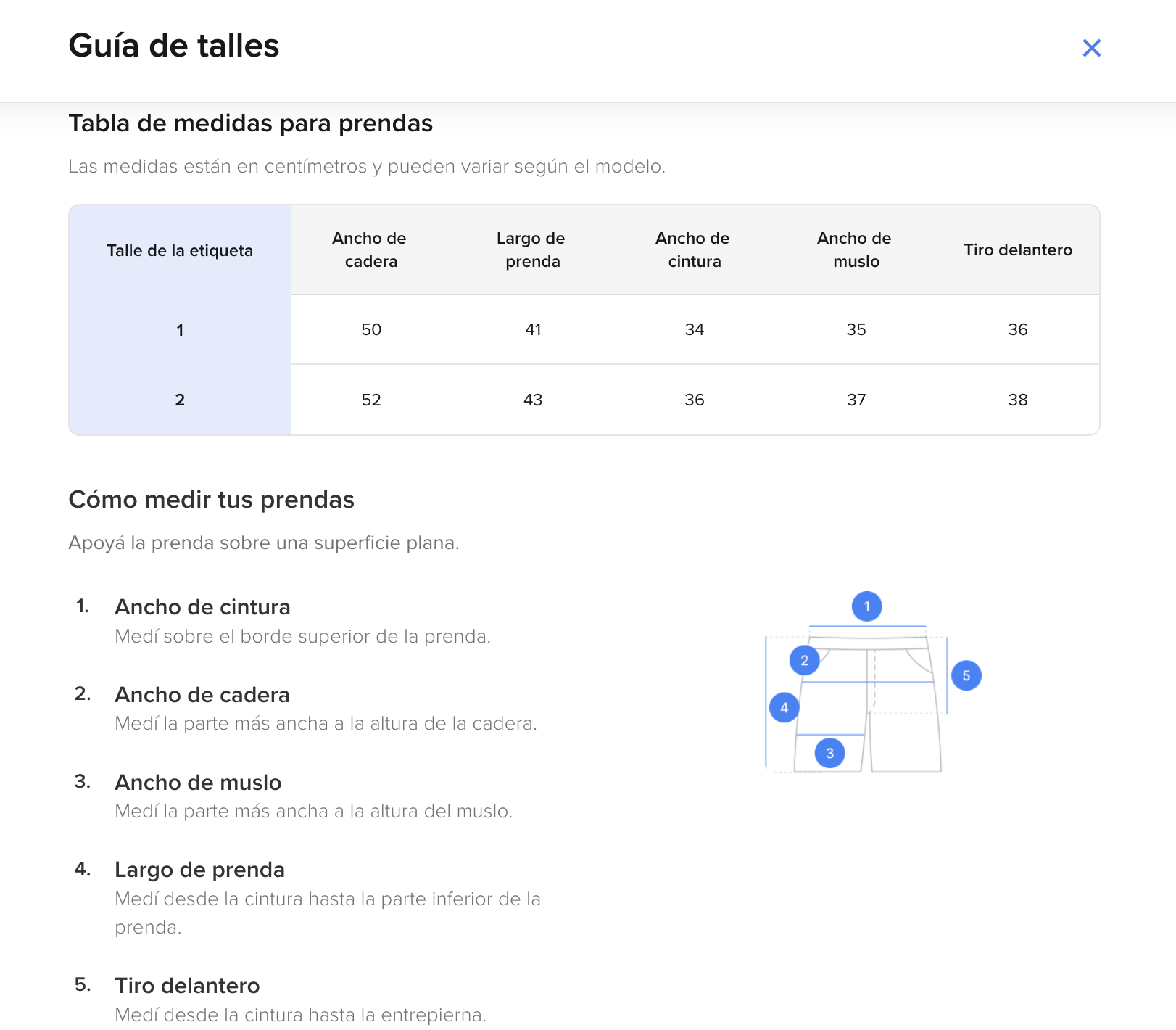Screen dimensions: 1176x1030
Task: Click 'Tiro delantero' instruction heading
Action: [x=187, y=986]
